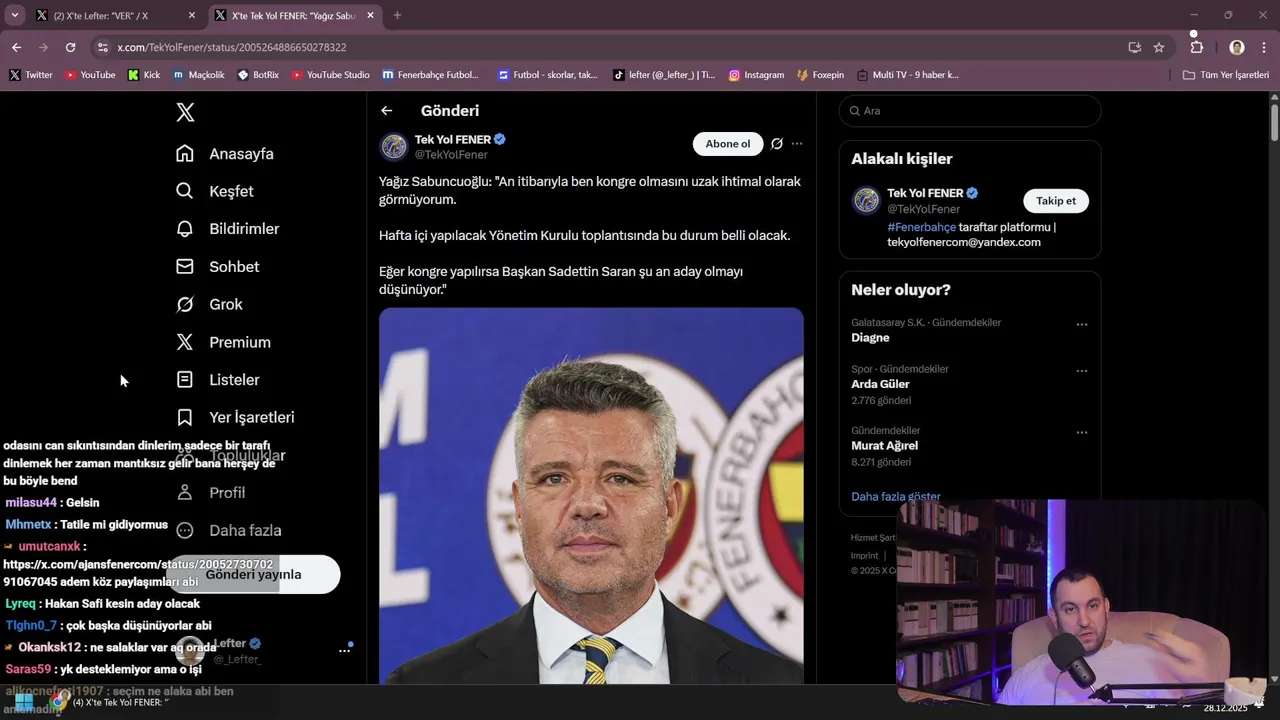1280x720 pixels.
Task: Click the address bar URL
Action: (232, 47)
